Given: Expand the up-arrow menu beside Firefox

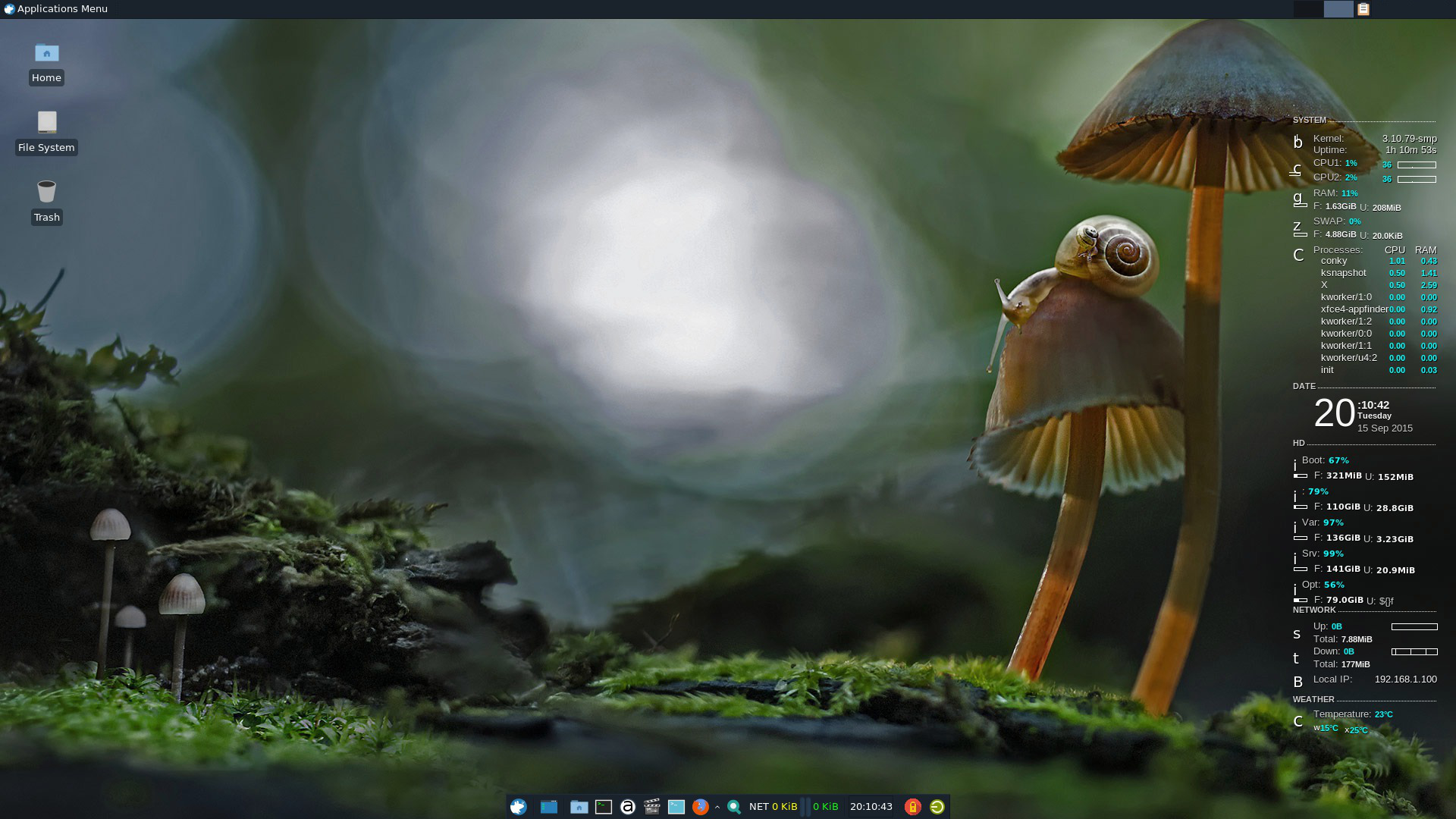Looking at the screenshot, I should point(717,807).
